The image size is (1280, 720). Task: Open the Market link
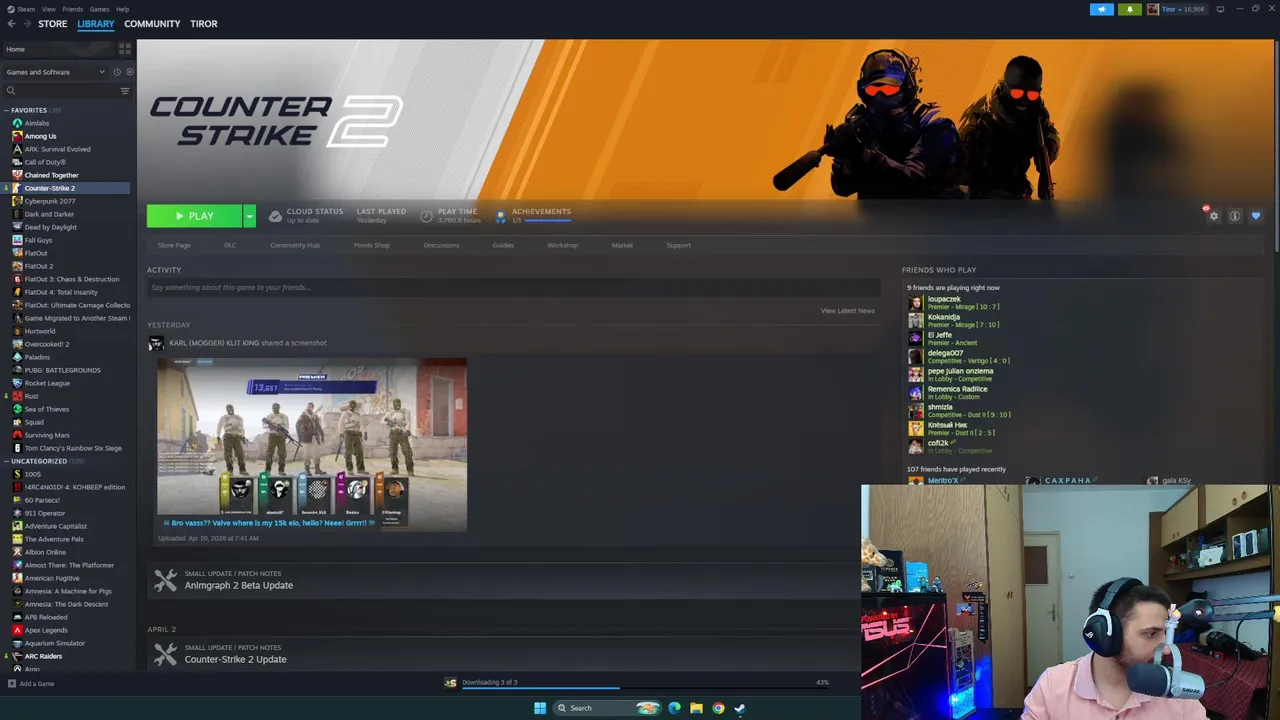pos(622,245)
